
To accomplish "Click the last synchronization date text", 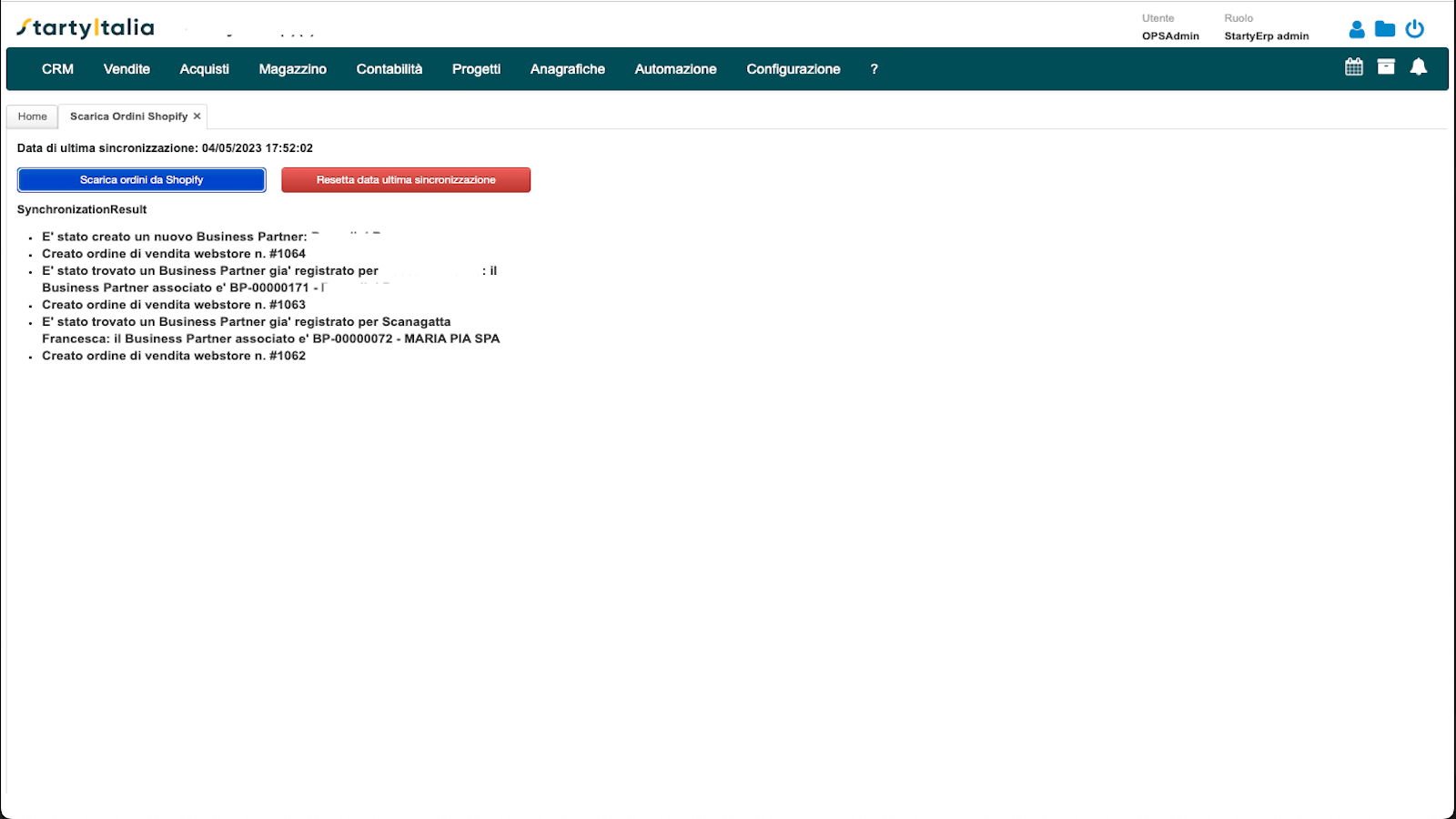I will pos(165,148).
